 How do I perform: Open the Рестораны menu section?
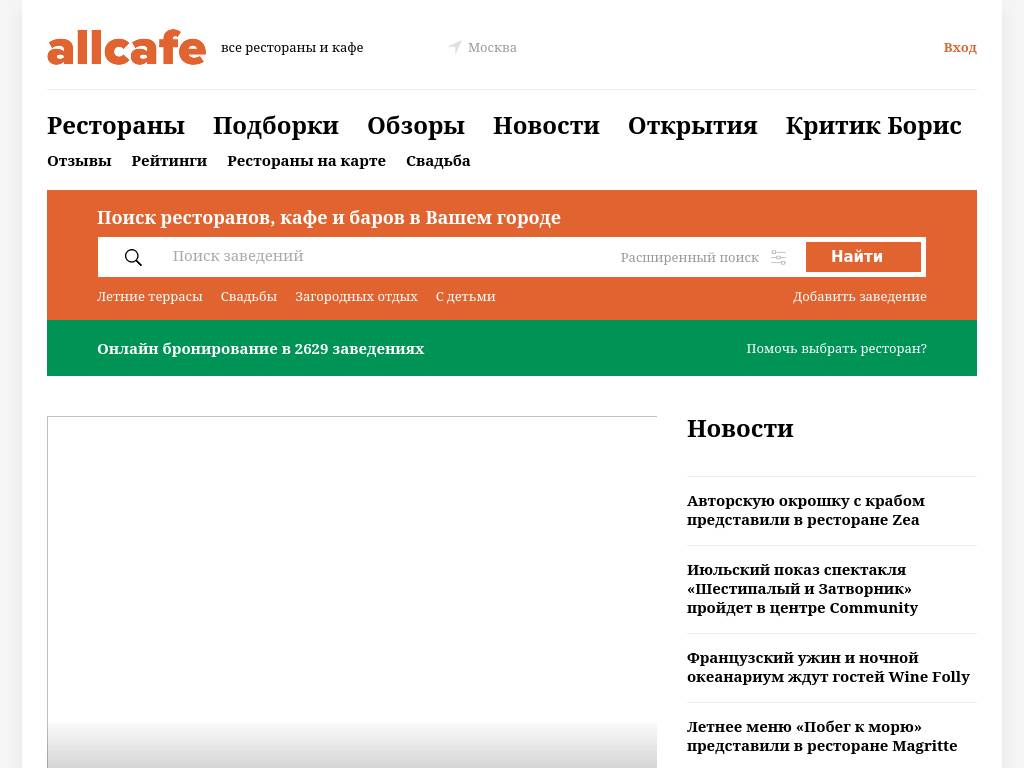[116, 125]
